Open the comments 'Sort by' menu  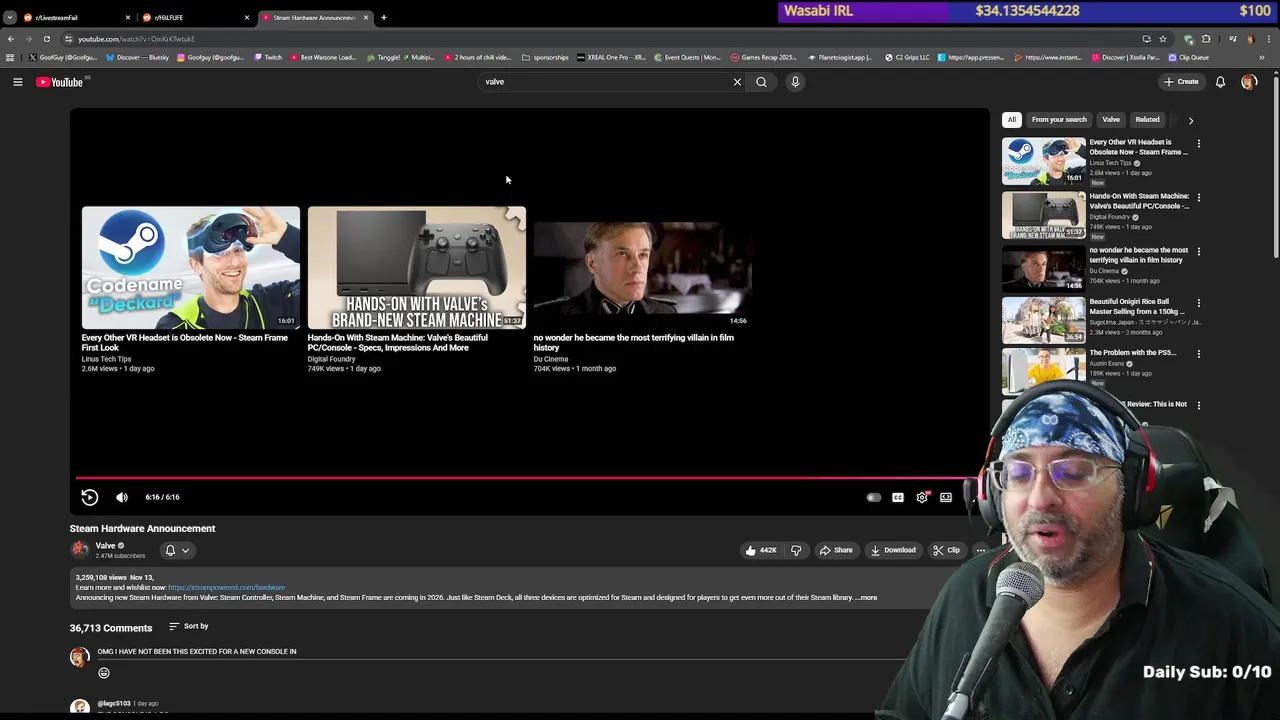point(189,626)
